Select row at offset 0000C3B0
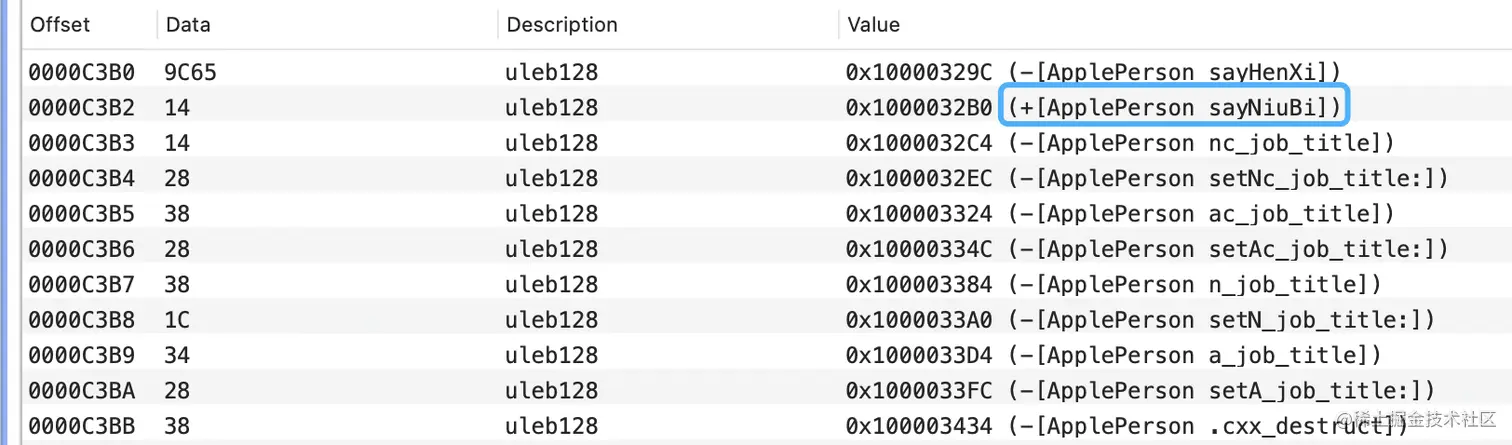The image size is (1512, 445). [82, 72]
